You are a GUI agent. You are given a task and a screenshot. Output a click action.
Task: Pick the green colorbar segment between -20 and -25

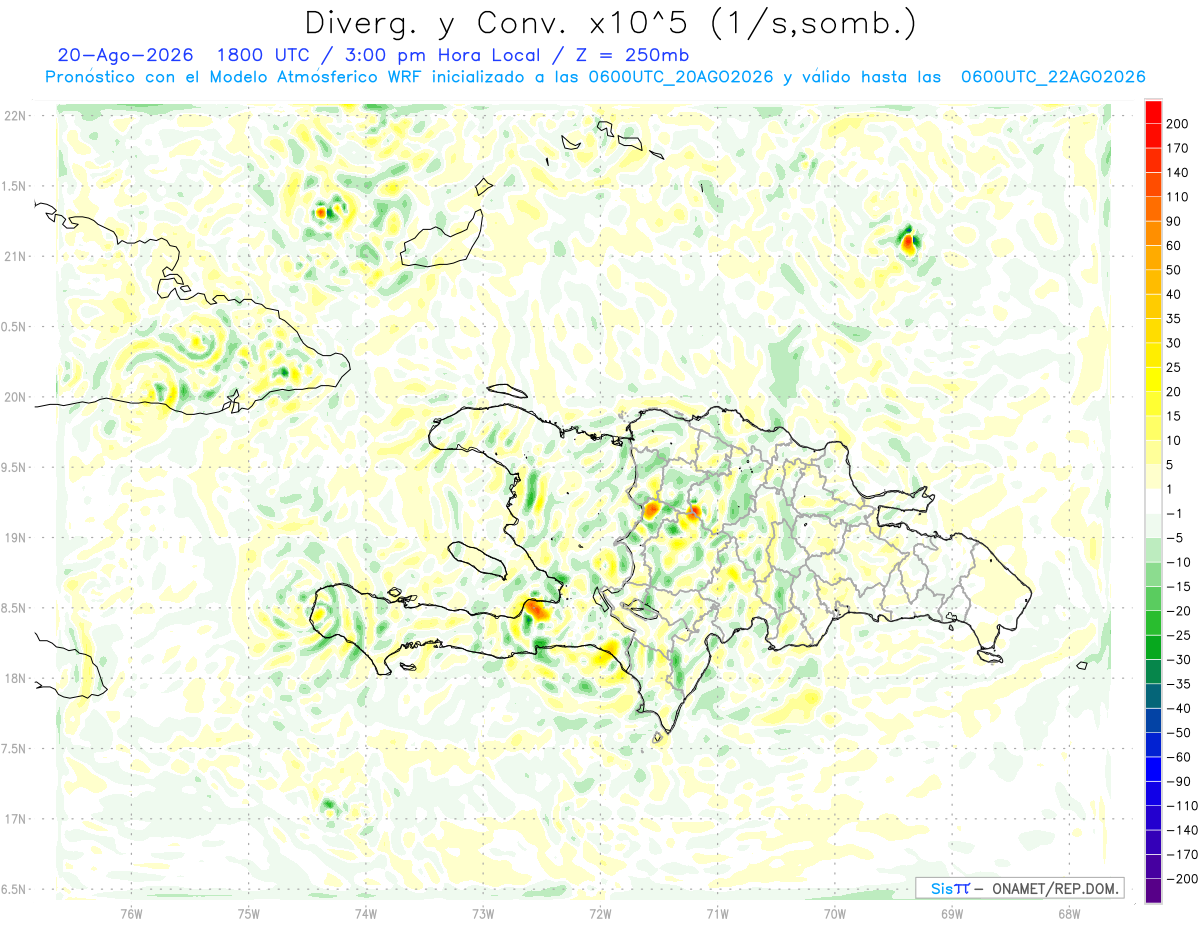coord(1153,623)
